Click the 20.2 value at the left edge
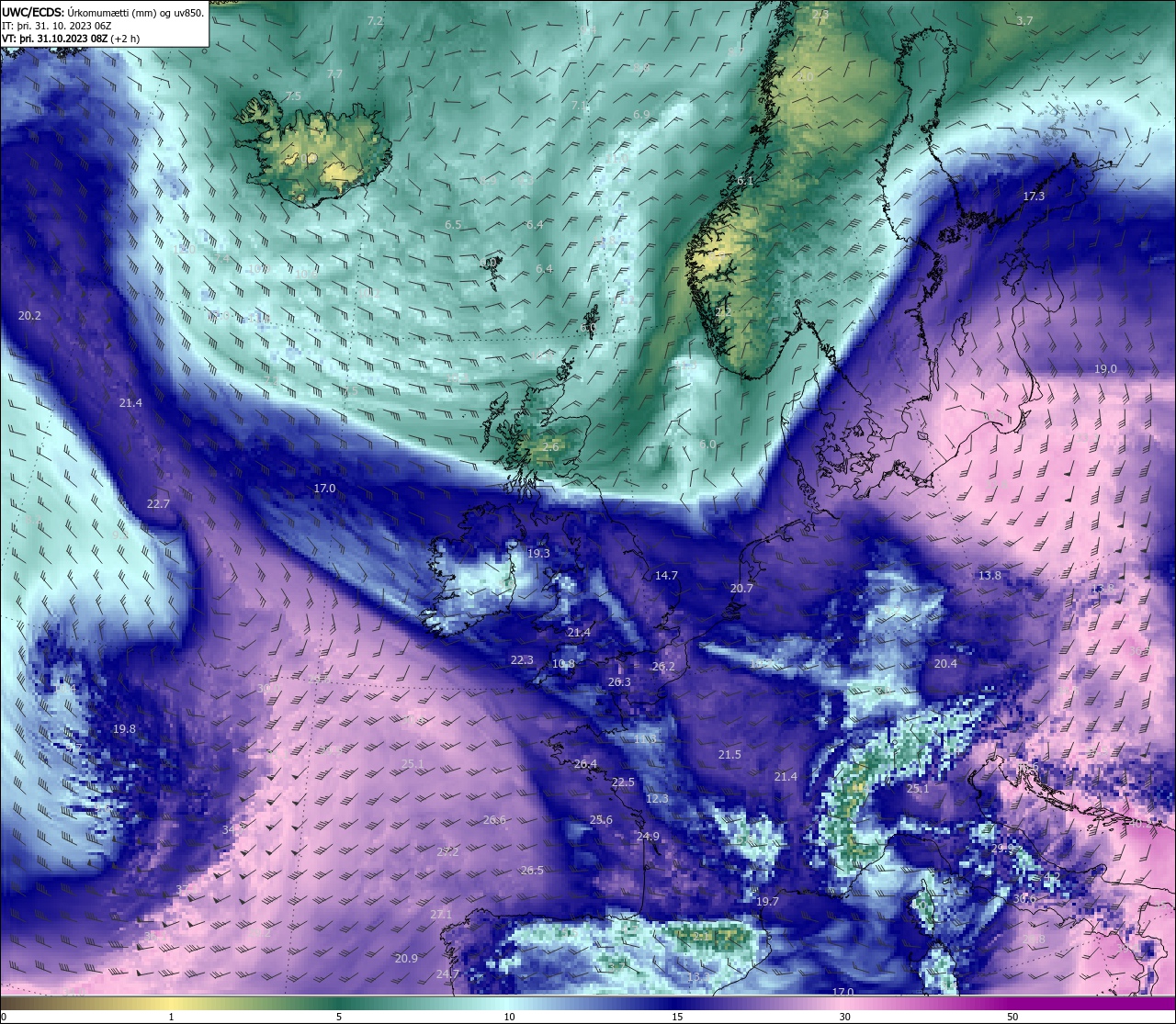Screen dimensions: 1176x1024 [29, 315]
